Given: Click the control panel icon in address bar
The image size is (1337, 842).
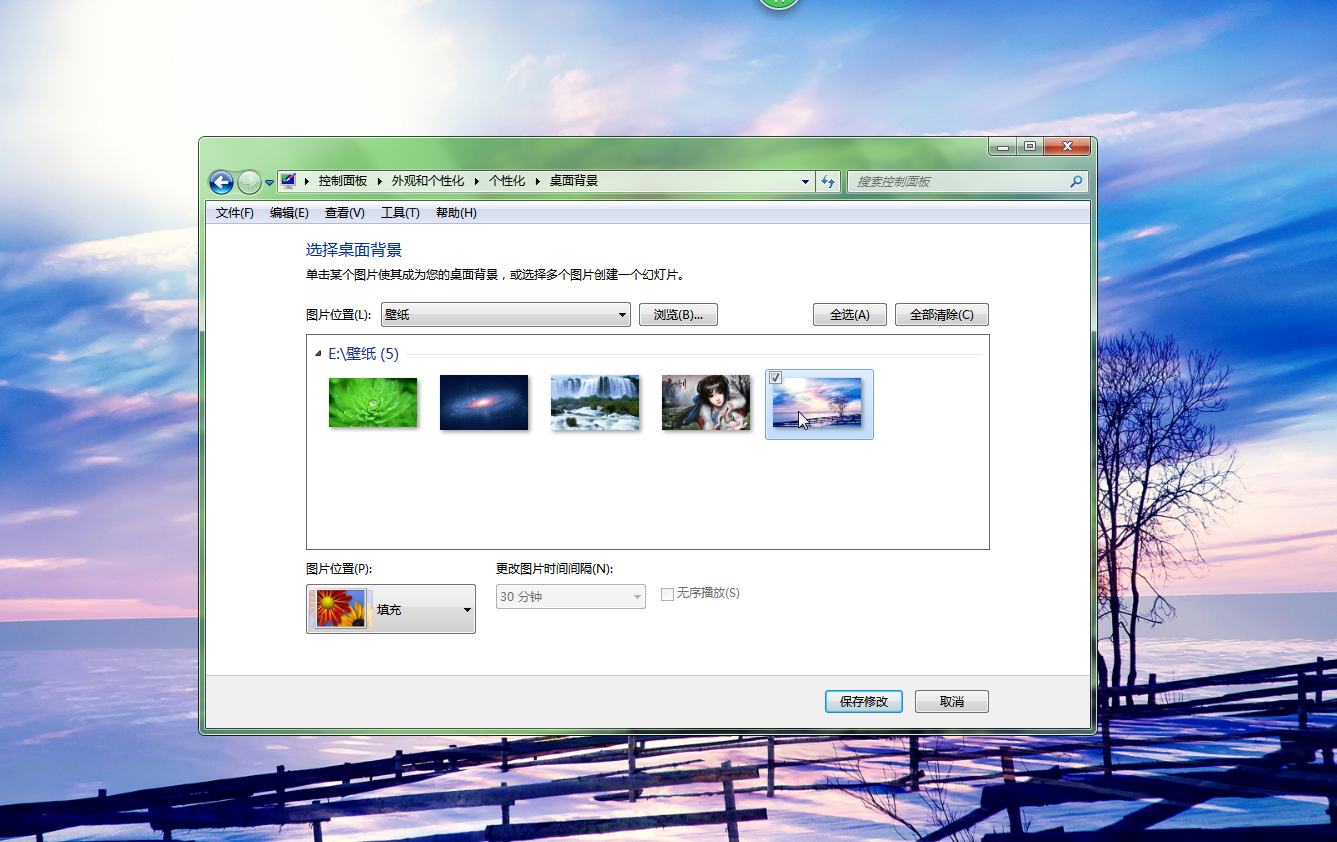Looking at the screenshot, I should [x=288, y=181].
